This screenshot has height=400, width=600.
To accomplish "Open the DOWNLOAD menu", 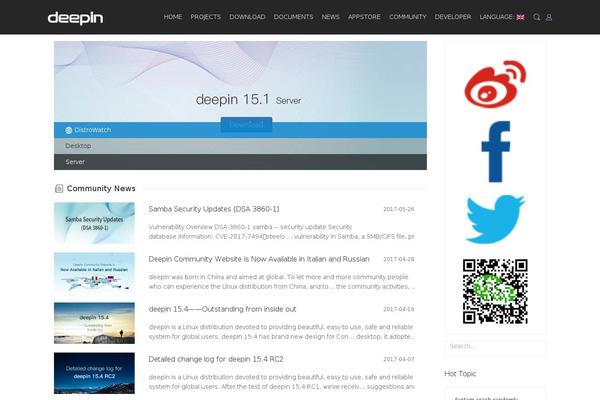I will (247, 17).
